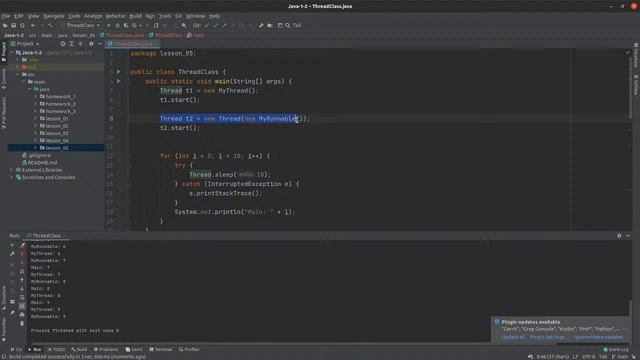Click the run gutter arrow beside the ThreadClass declaration
Screen dimensions: 640x360
coord(119,72)
